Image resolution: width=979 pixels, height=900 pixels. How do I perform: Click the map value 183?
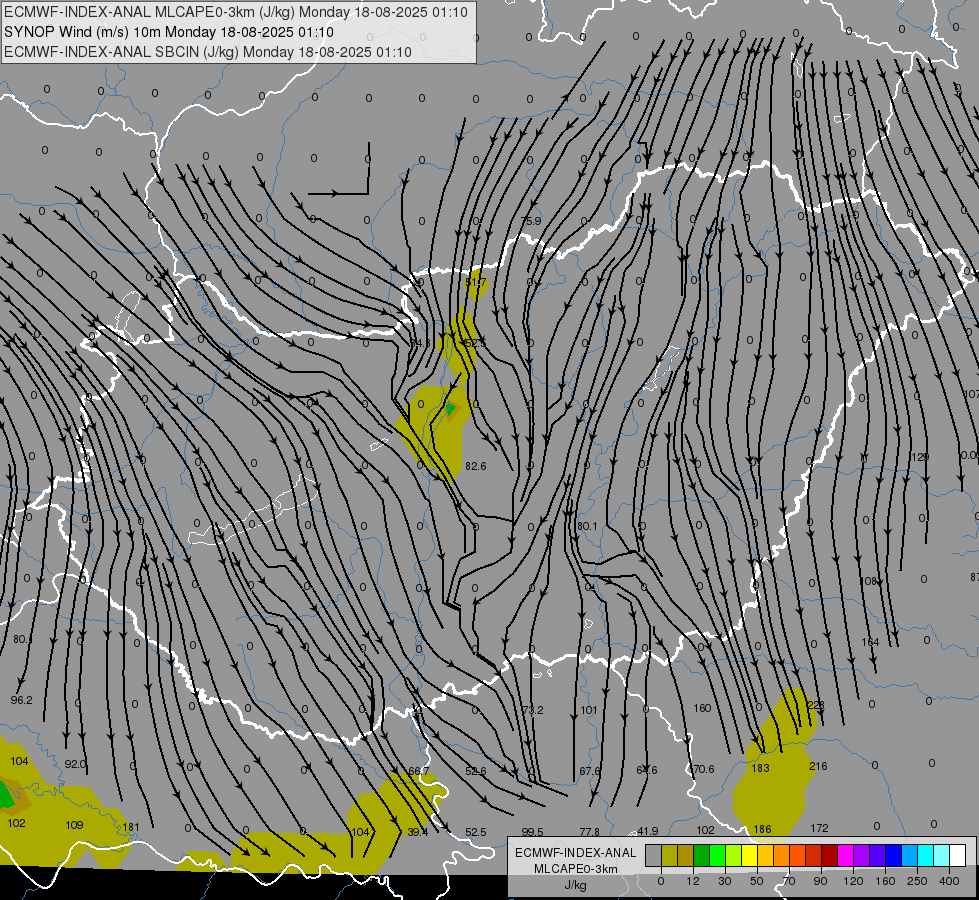click(x=760, y=768)
